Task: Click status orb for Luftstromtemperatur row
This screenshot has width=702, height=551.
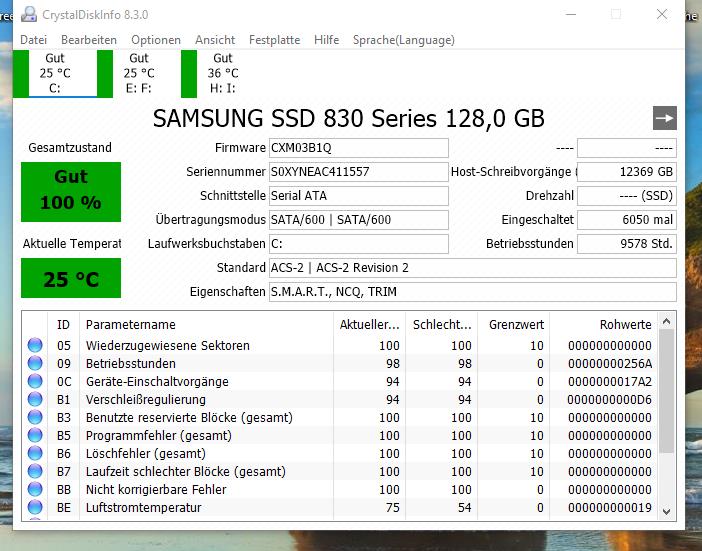Action: 35,507
